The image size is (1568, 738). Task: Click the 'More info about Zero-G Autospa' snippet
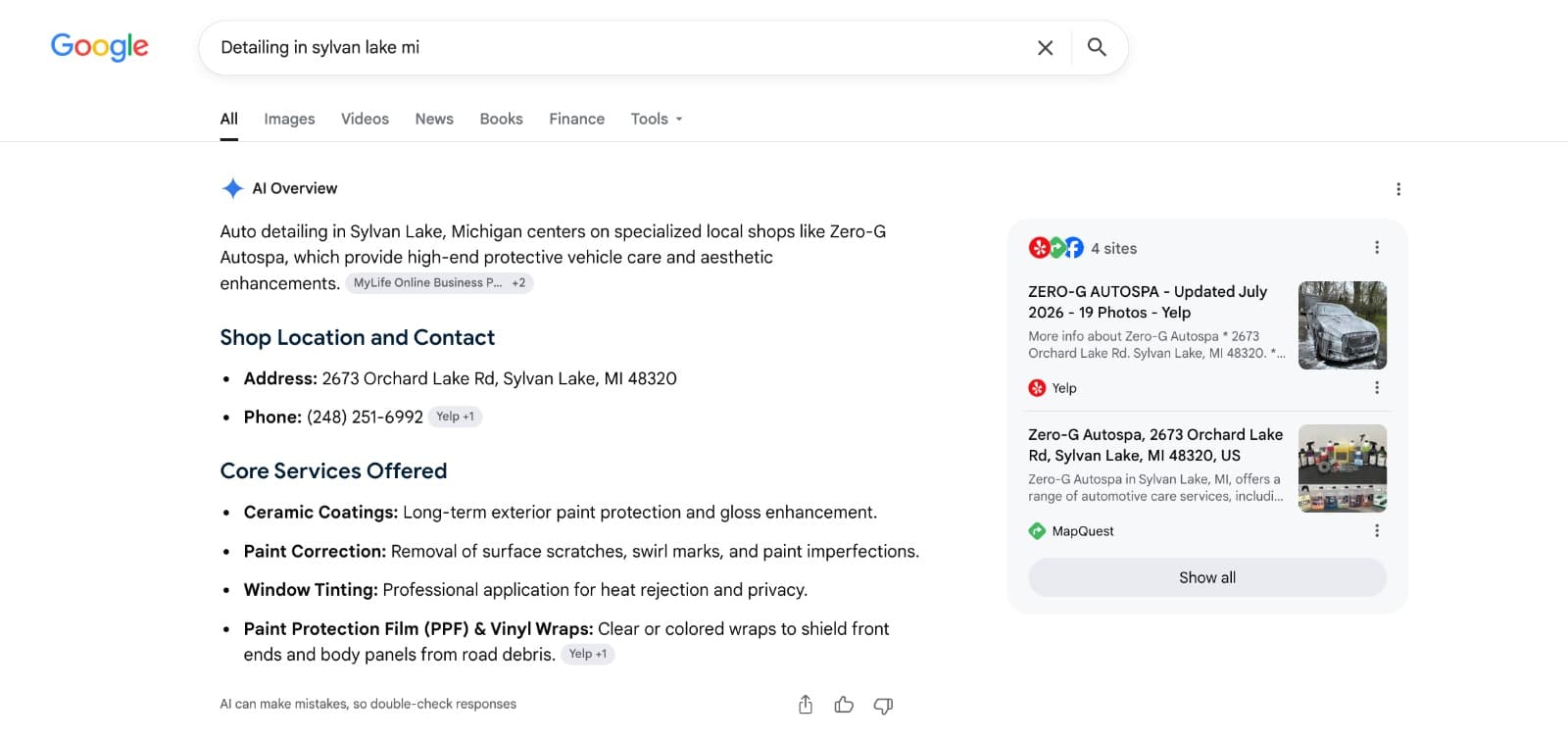point(1156,344)
